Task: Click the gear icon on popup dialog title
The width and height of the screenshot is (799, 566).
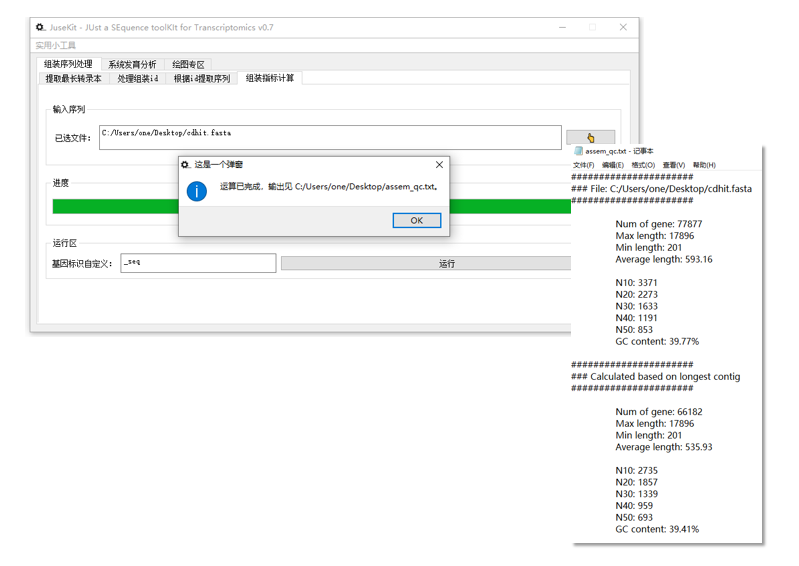Action: (185, 165)
